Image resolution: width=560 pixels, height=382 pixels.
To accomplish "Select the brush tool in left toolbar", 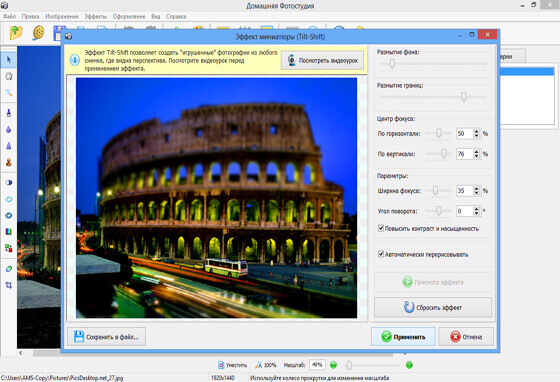I will pyautogui.click(x=9, y=113).
